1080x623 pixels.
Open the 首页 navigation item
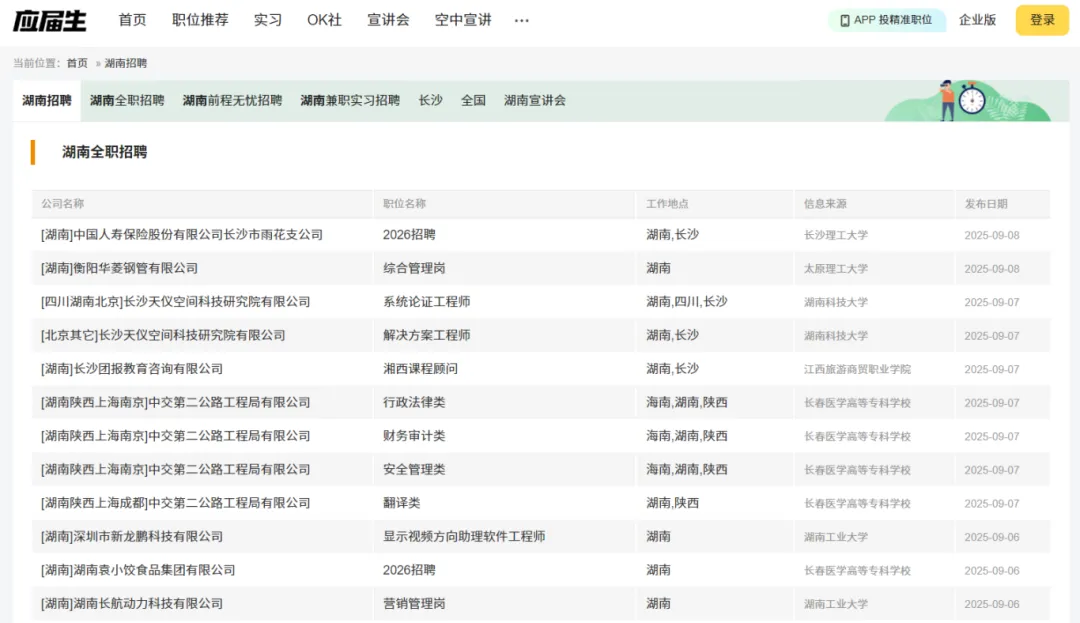(x=132, y=20)
